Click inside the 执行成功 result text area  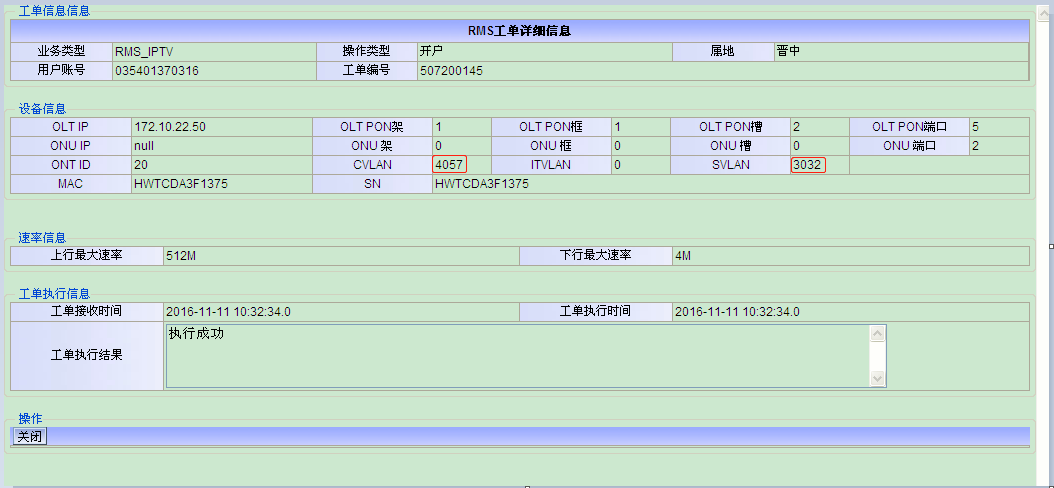coord(516,355)
